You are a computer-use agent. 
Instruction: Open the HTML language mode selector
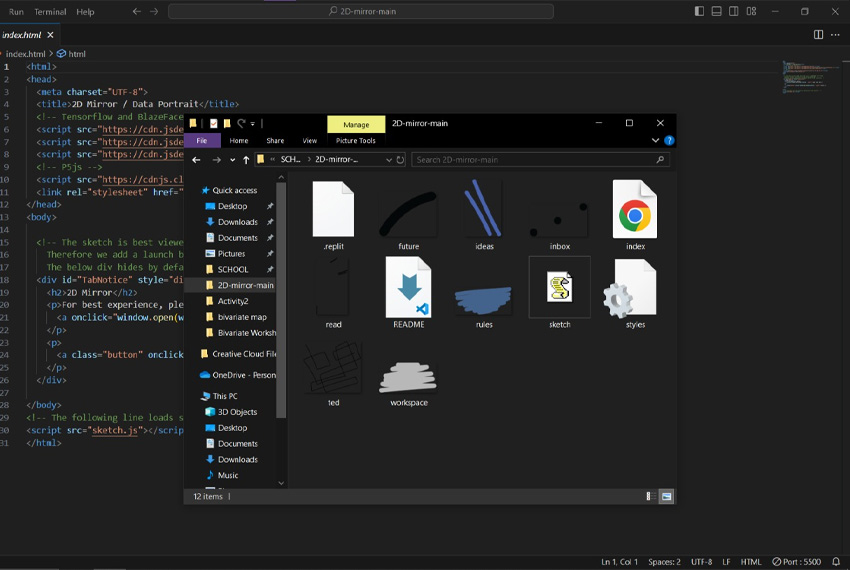coord(750,562)
